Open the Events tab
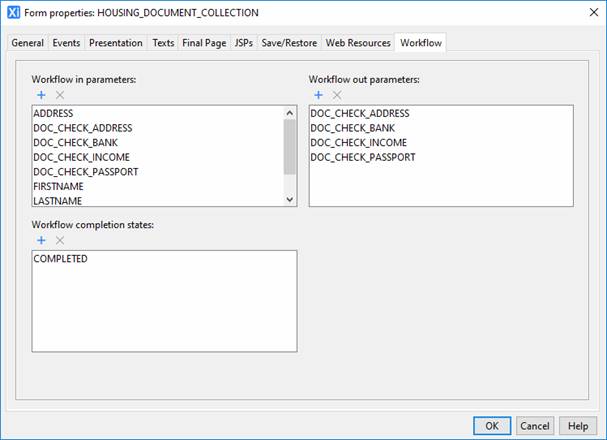The height and width of the screenshot is (440, 607). (66, 43)
